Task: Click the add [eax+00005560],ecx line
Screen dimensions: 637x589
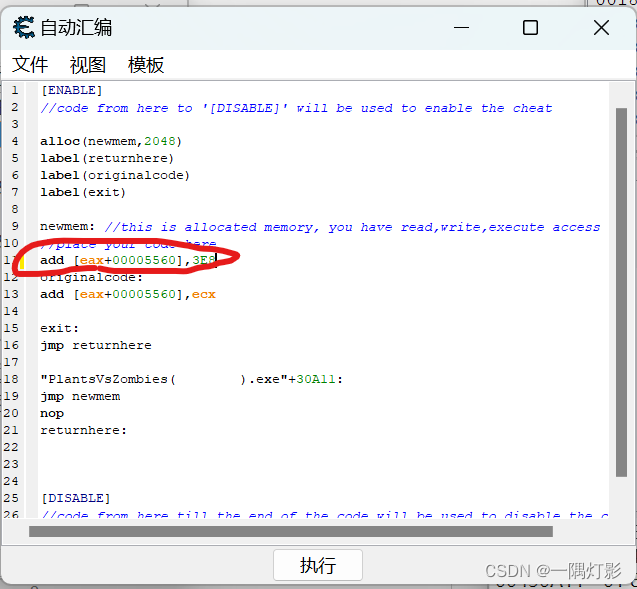Action: point(128,294)
